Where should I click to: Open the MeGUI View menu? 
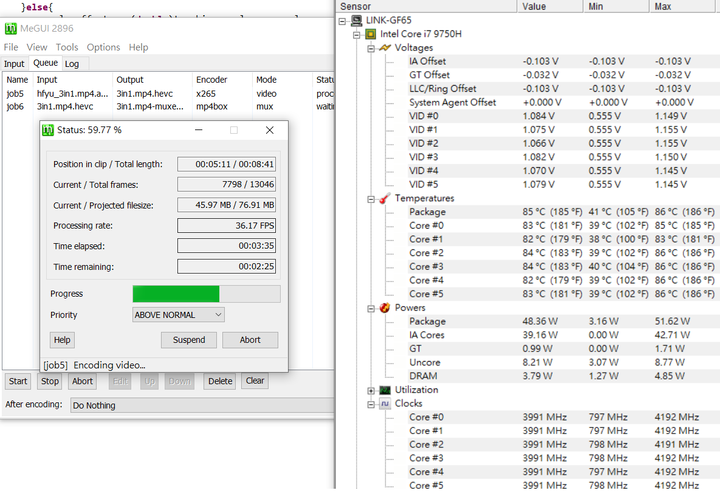[37, 47]
